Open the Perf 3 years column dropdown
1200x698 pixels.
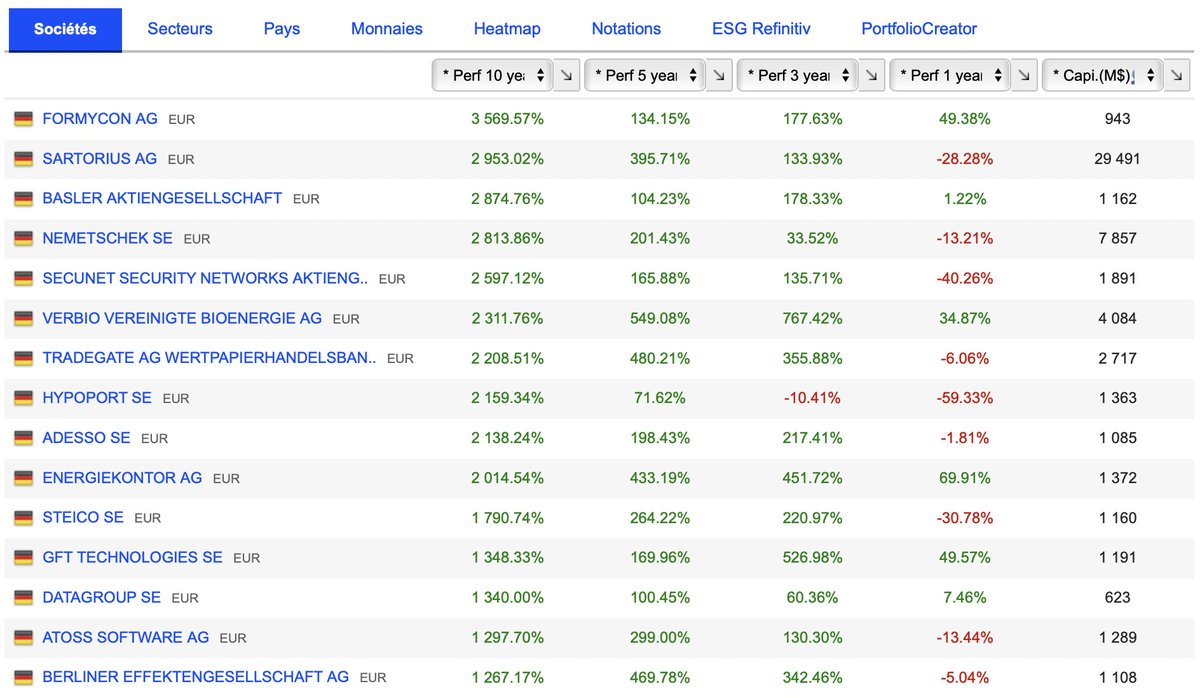click(x=798, y=75)
